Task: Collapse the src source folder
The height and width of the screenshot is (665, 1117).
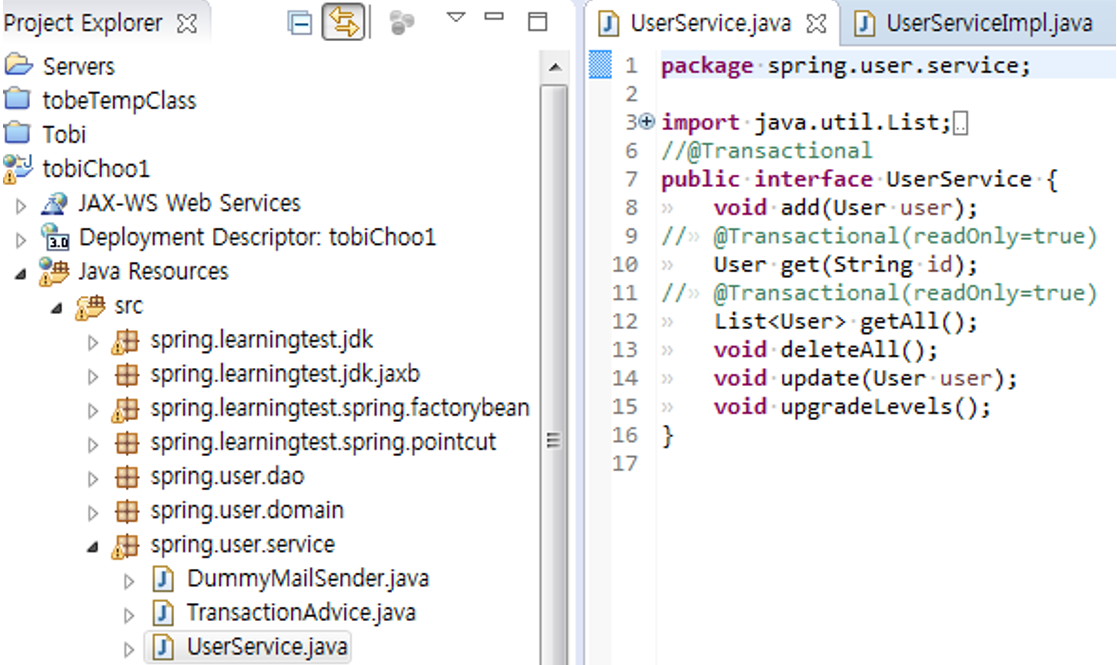Action: (57, 308)
